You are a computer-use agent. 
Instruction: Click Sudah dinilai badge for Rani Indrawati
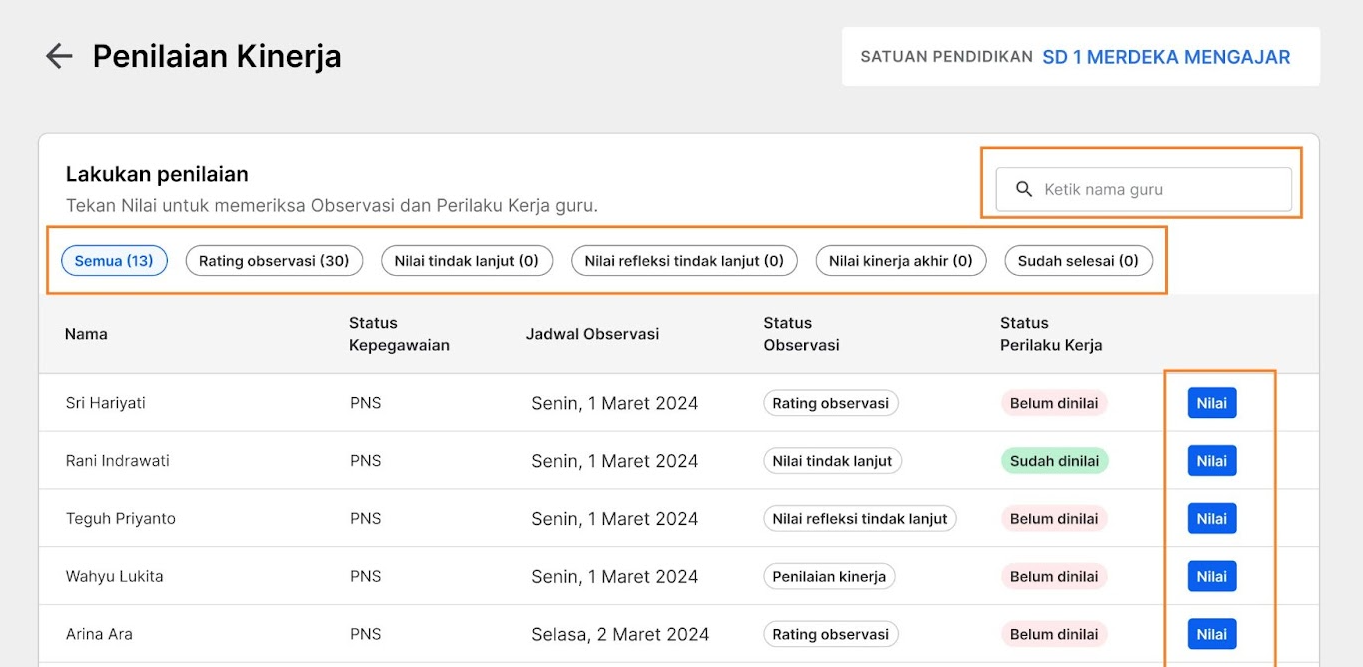point(1054,461)
